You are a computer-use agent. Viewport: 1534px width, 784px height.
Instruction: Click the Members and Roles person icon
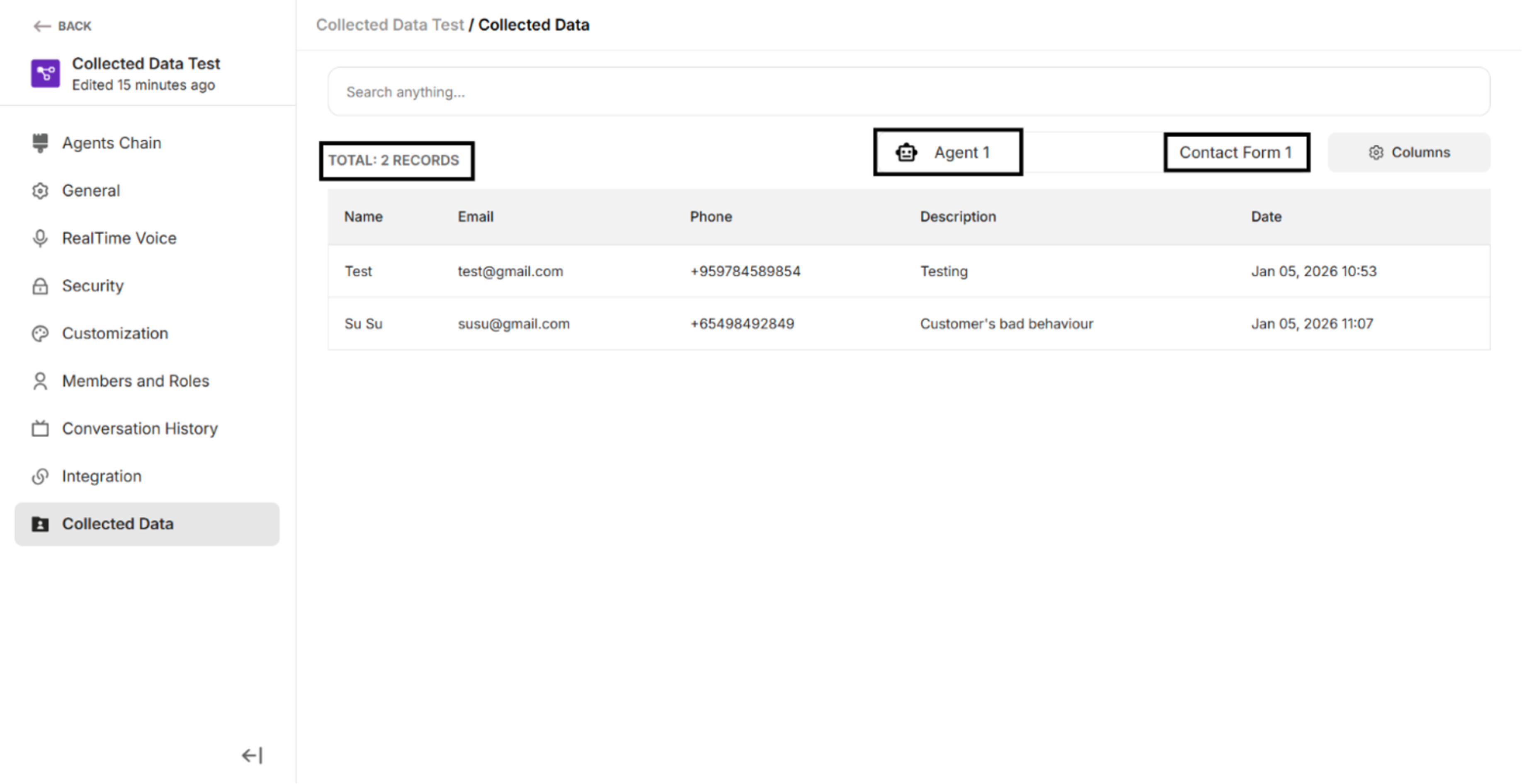40,380
